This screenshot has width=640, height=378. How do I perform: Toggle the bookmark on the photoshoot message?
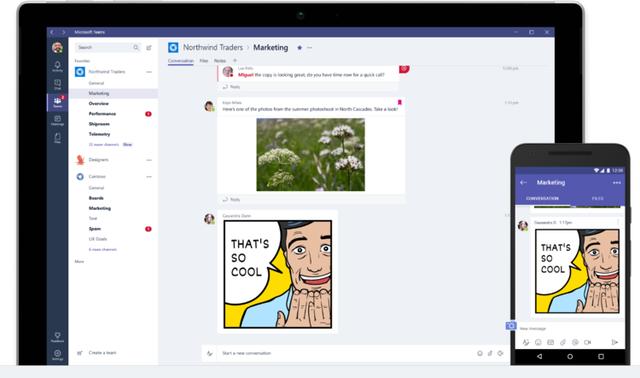tap(400, 102)
